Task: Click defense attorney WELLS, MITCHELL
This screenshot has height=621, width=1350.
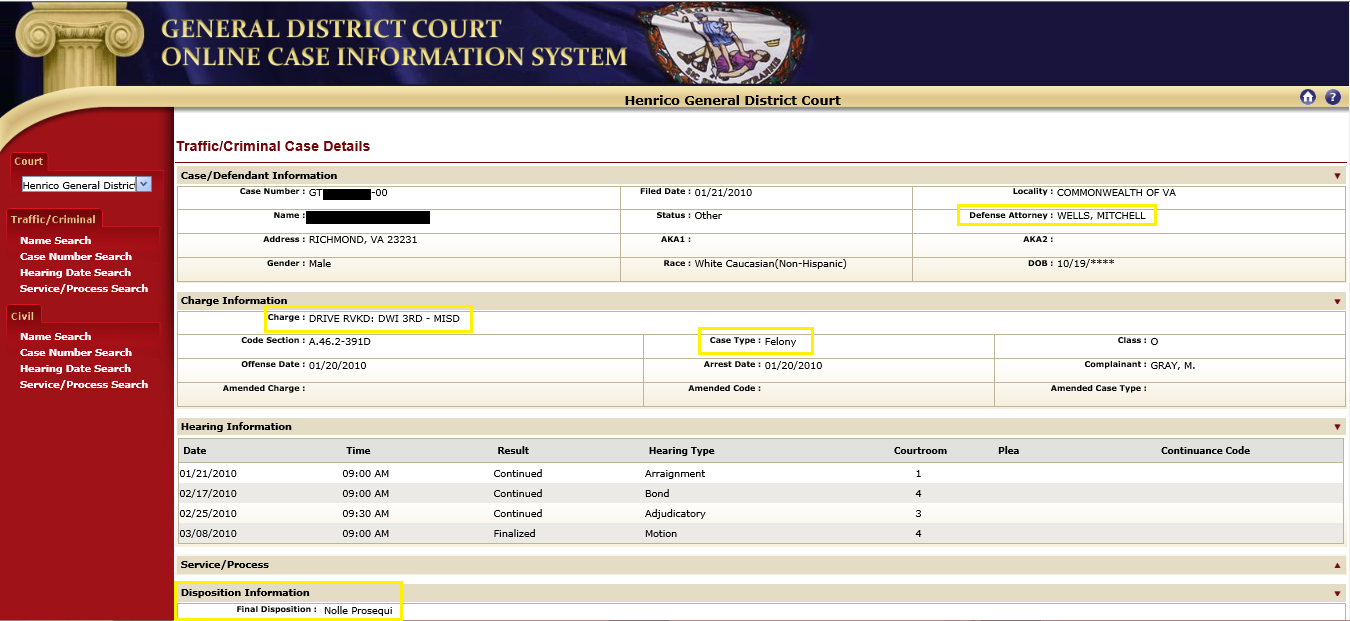Action: pos(1101,216)
